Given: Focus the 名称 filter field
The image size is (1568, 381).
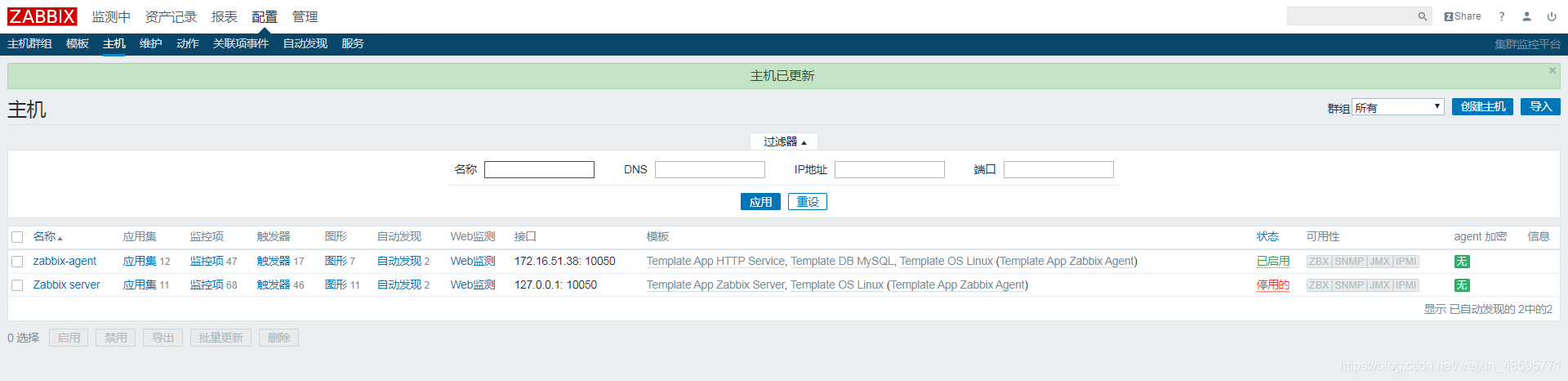Looking at the screenshot, I should click(x=539, y=169).
